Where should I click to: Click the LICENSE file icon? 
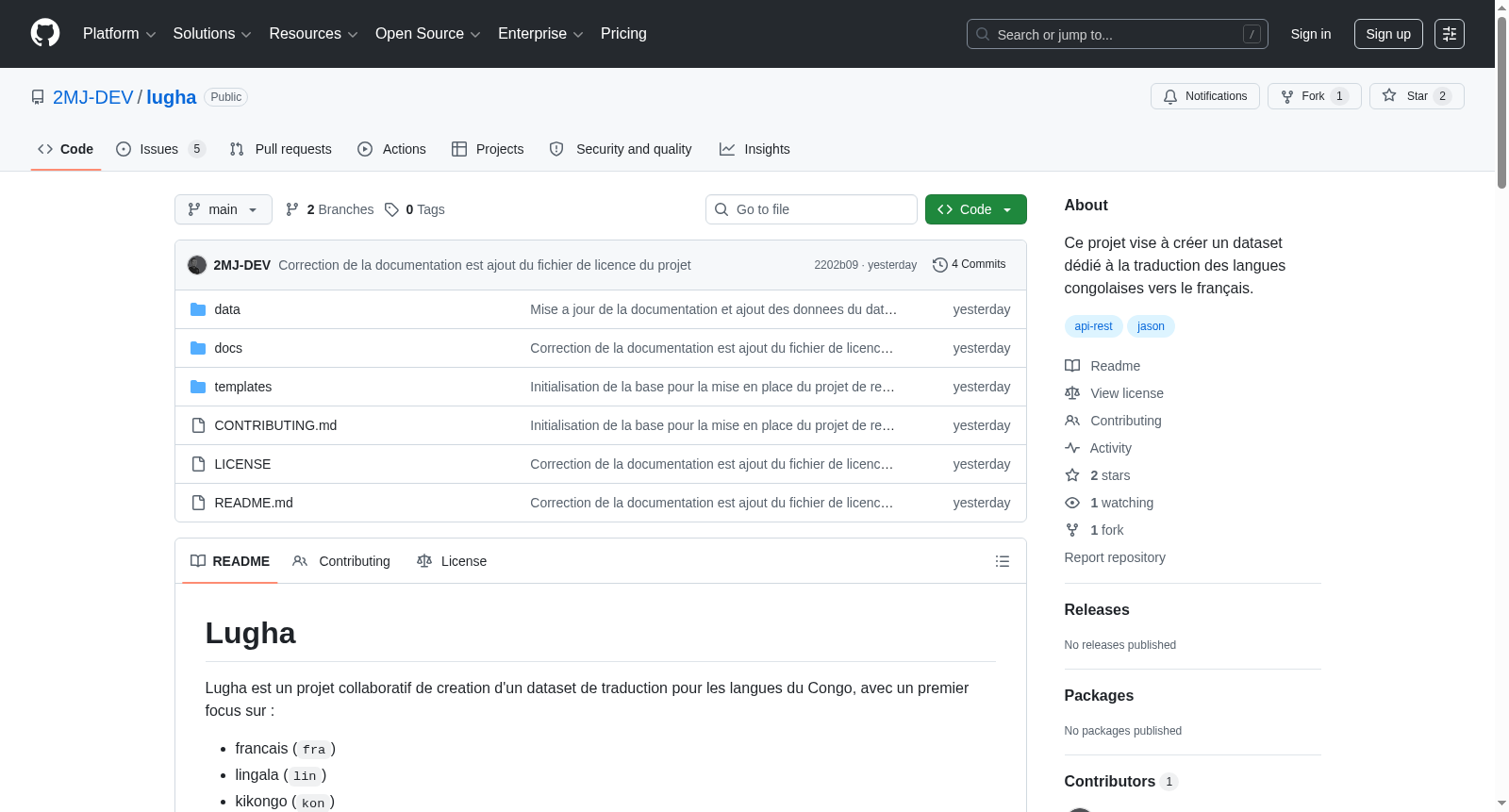tap(198, 464)
